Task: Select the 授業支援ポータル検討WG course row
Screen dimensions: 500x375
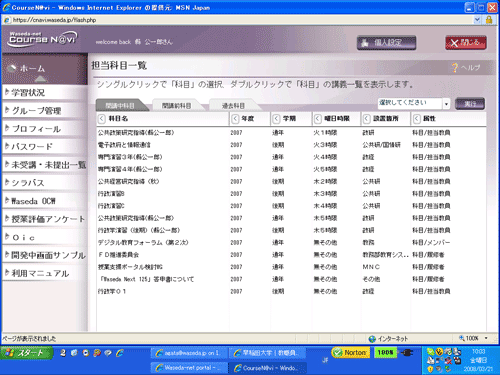Action: click(291, 267)
